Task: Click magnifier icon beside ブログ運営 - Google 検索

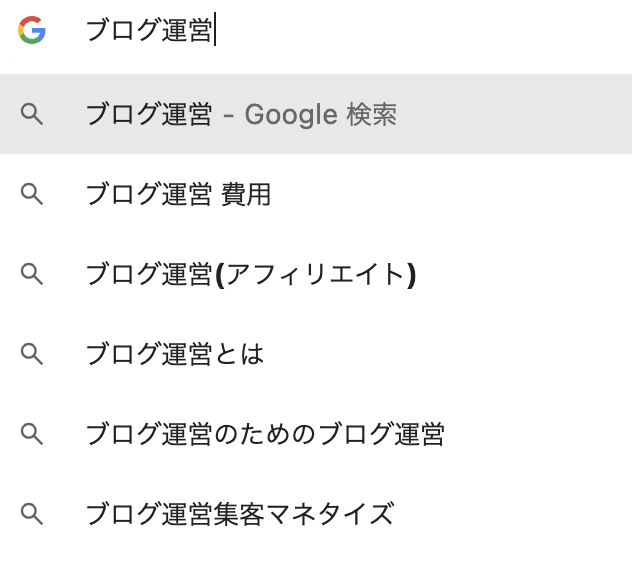Action: [x=32, y=114]
